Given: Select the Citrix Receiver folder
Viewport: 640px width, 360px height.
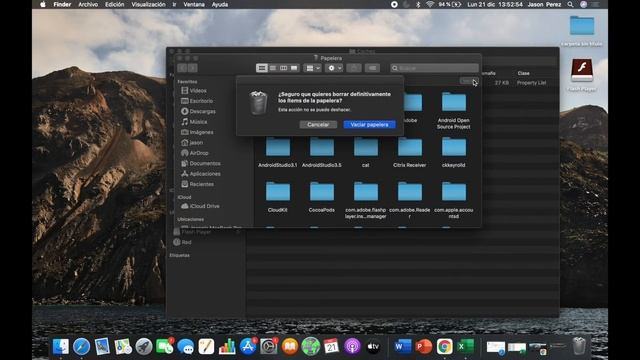Looking at the screenshot, I should point(410,152).
